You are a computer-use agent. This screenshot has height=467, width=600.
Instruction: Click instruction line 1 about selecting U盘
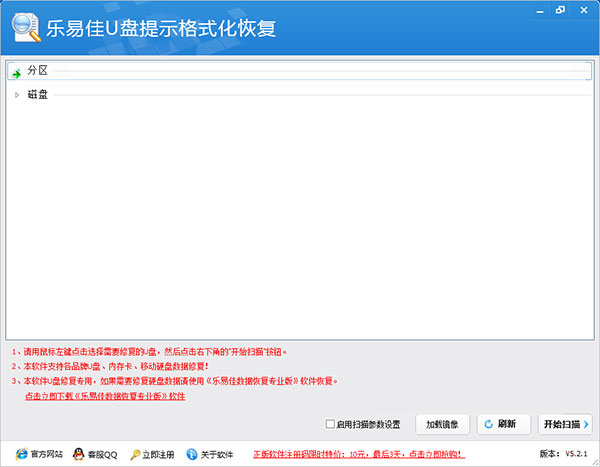[149, 352]
